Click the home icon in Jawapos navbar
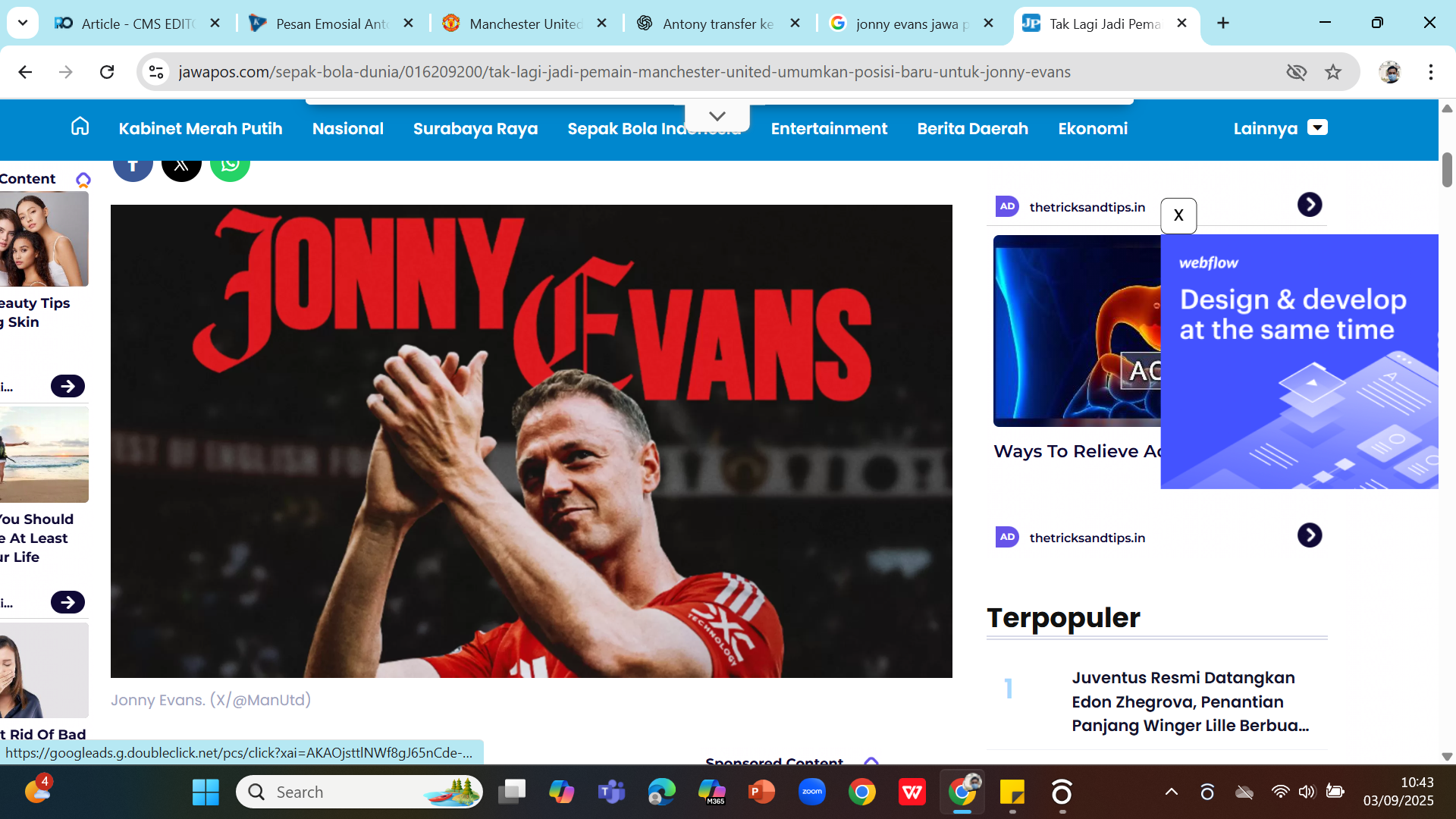 coord(80,127)
